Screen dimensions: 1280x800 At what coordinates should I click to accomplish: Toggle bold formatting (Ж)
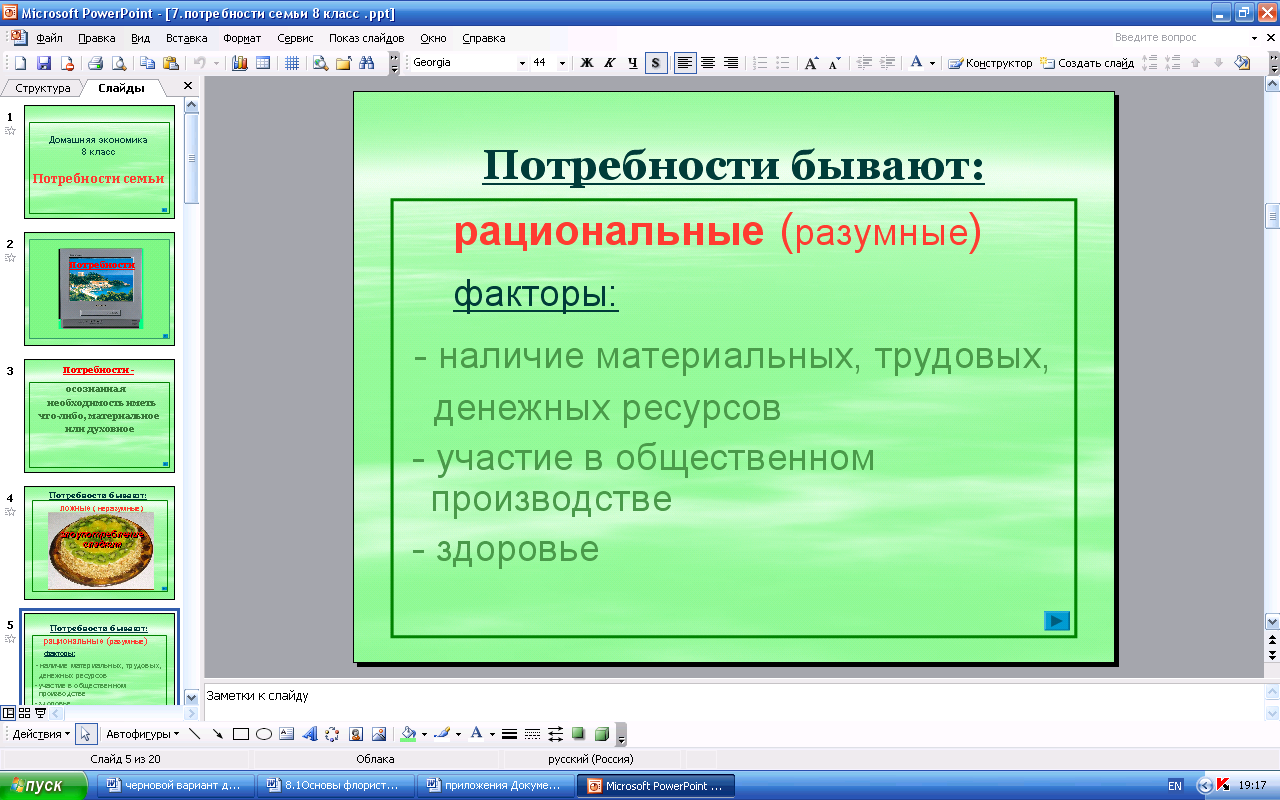tap(587, 63)
